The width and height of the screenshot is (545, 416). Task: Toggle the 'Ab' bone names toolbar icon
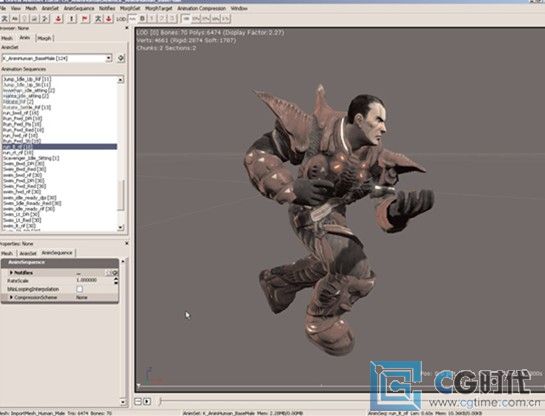pos(15,19)
